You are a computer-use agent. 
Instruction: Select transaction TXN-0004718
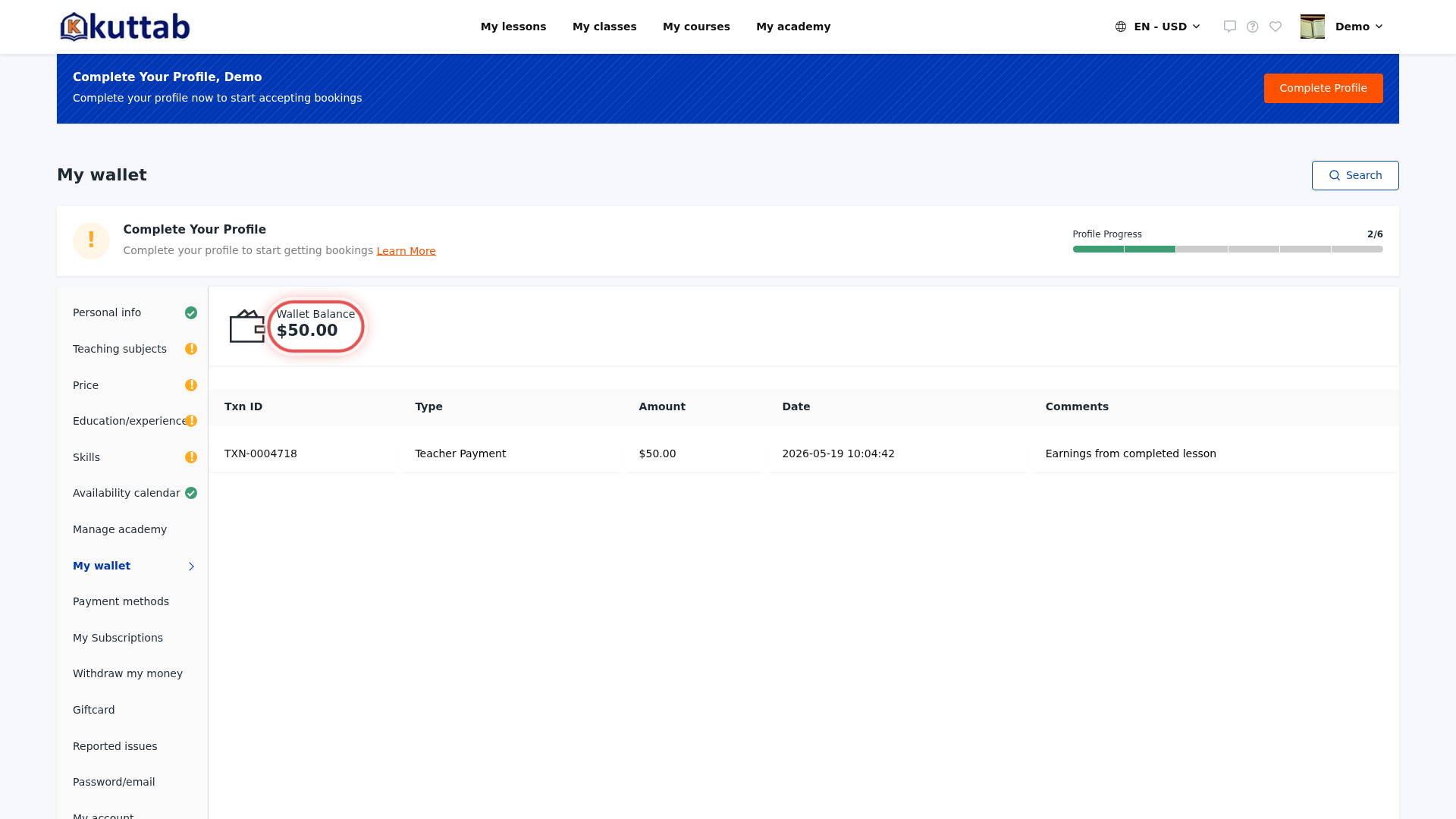coord(261,453)
